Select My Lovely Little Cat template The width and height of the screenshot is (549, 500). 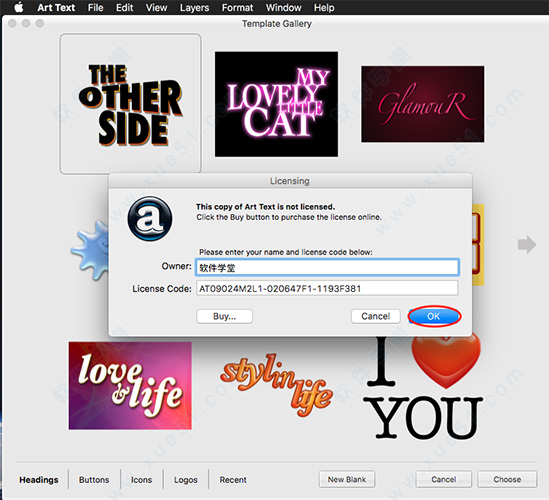click(x=276, y=104)
